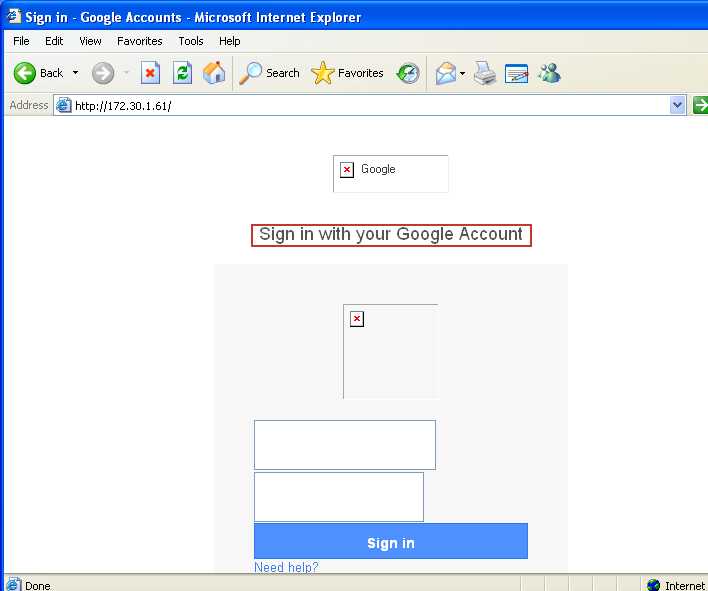Open the Need help? link
The height and width of the screenshot is (591, 708).
286,567
